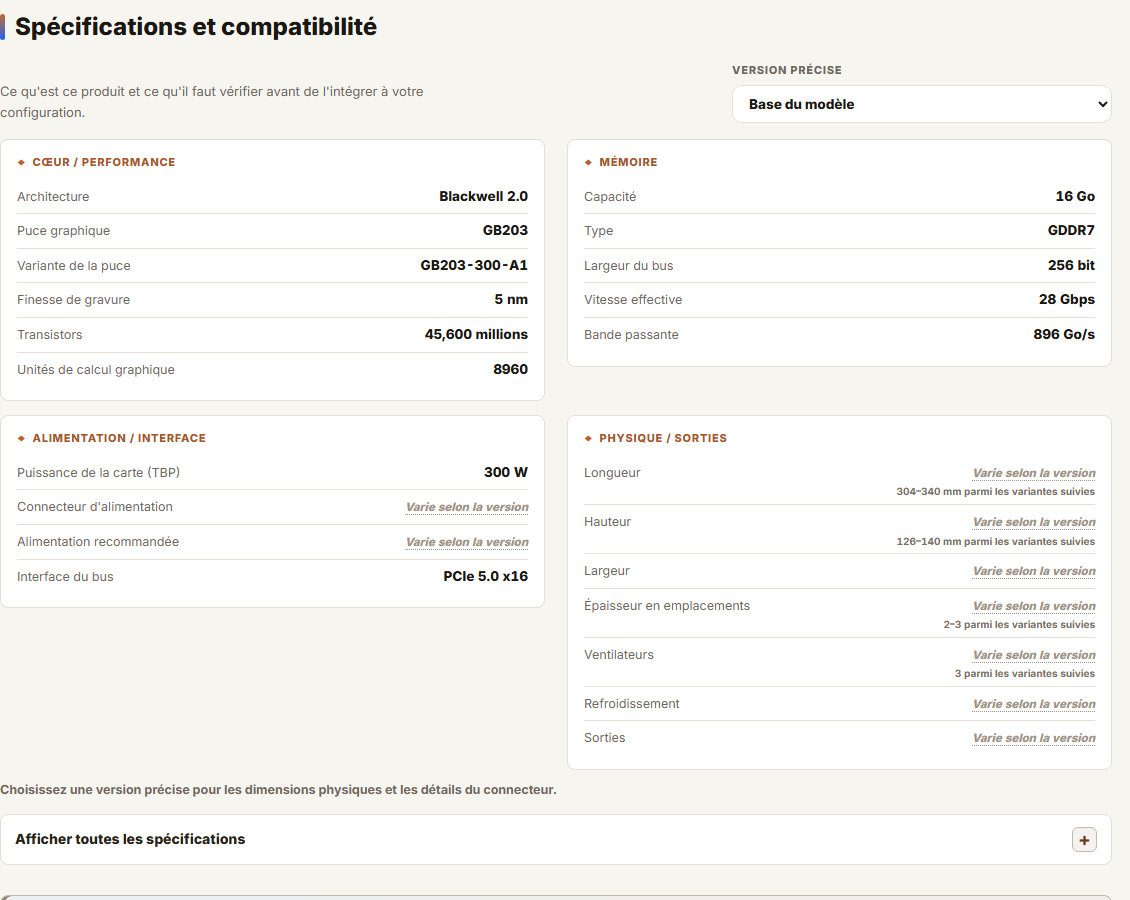Click the '8960' graphics compute units value
The image size is (1130, 900).
pos(510,370)
